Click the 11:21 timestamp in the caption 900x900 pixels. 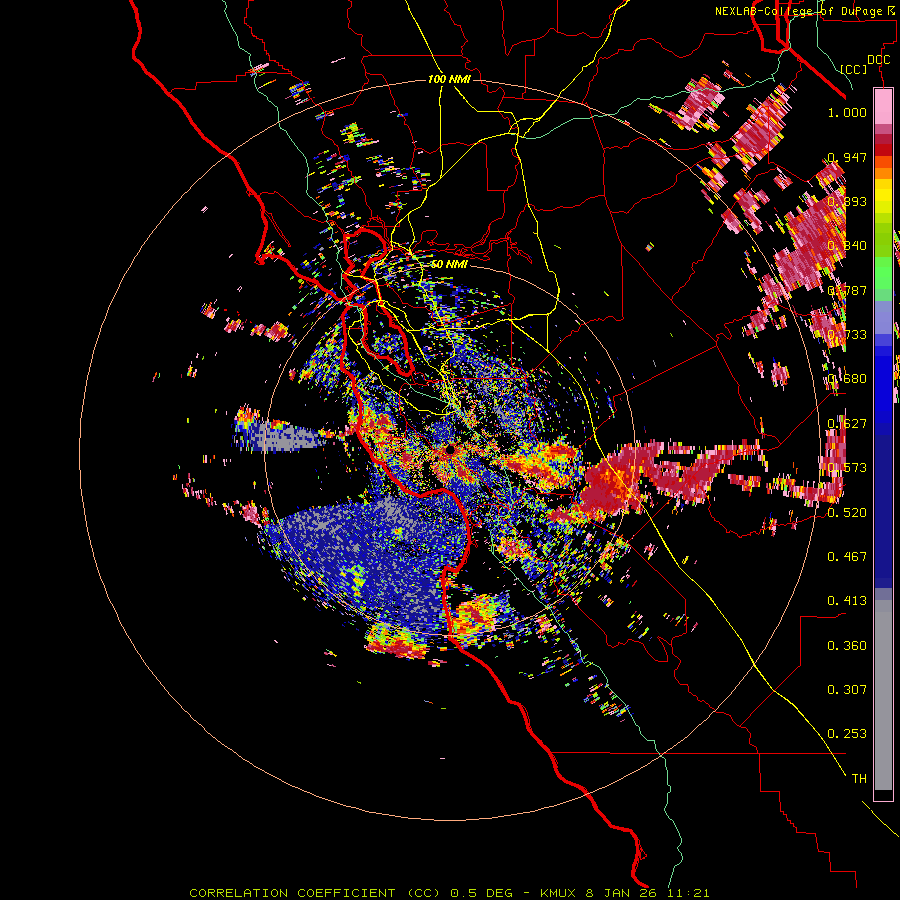pyautogui.click(x=689, y=893)
